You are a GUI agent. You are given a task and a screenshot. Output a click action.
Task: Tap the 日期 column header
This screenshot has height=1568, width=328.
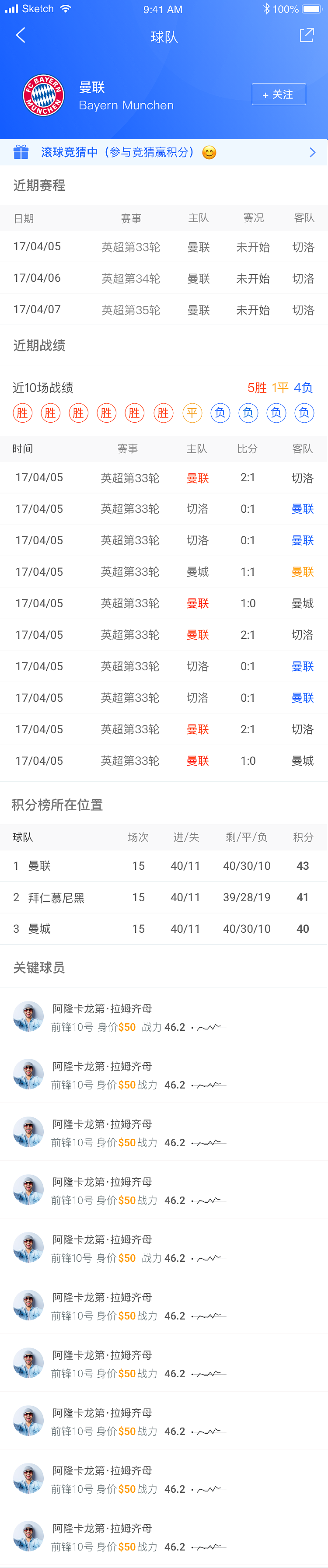coord(24,218)
